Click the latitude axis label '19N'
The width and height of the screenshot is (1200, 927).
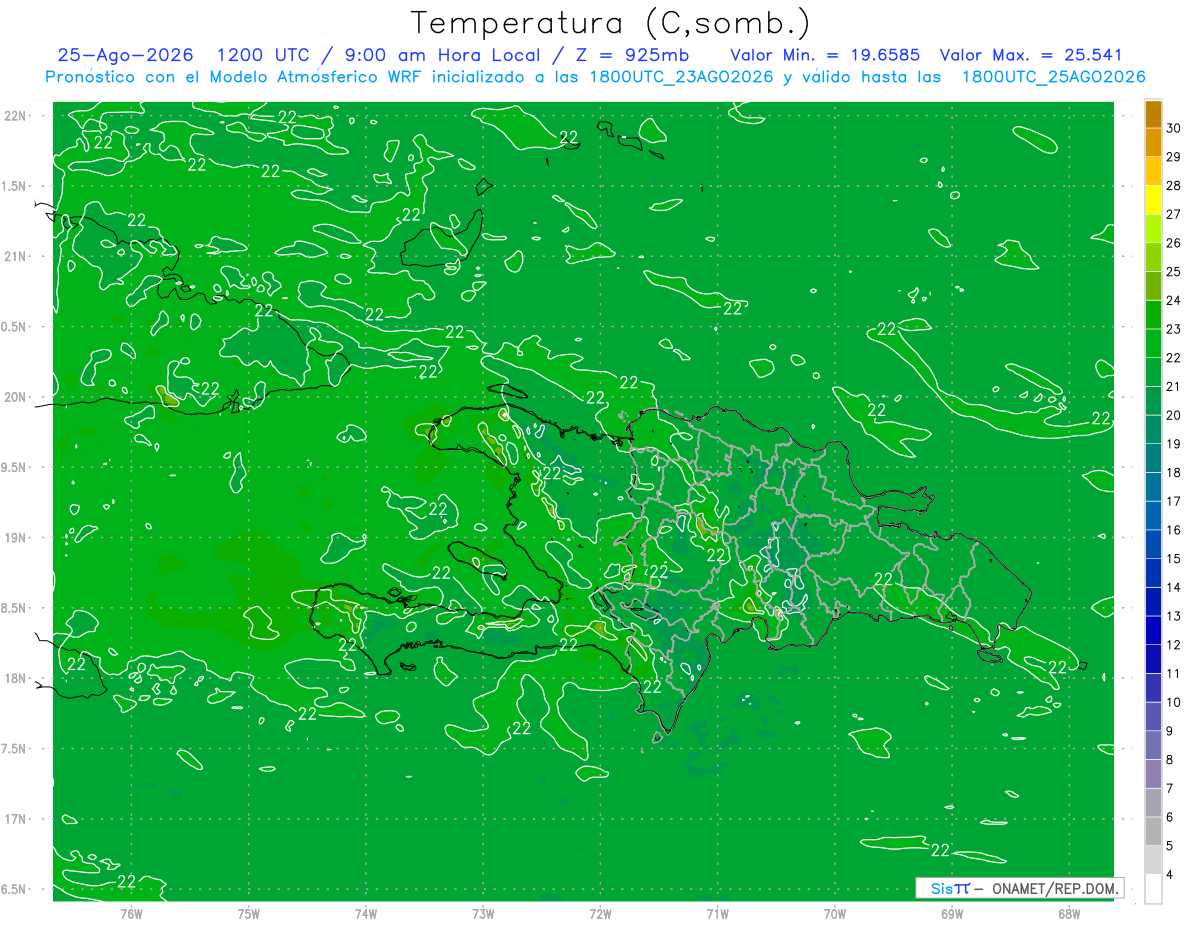[x=16, y=538]
